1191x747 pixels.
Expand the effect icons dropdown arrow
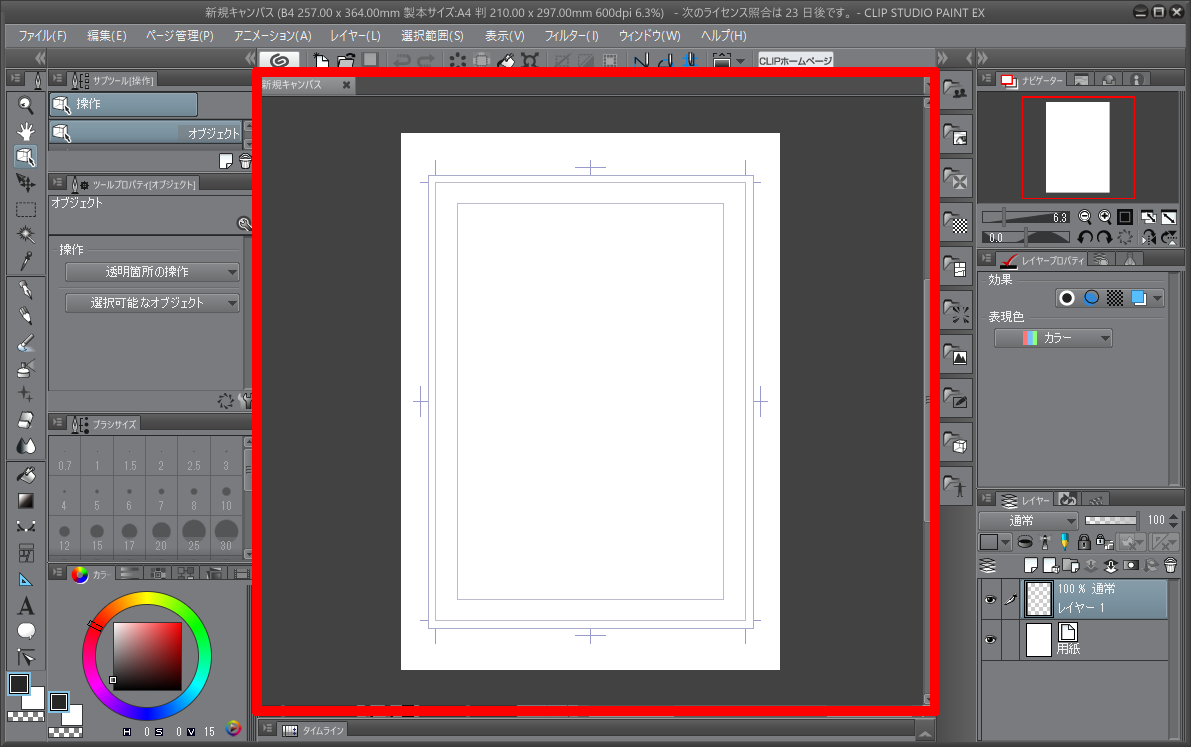pyautogui.click(x=1158, y=298)
